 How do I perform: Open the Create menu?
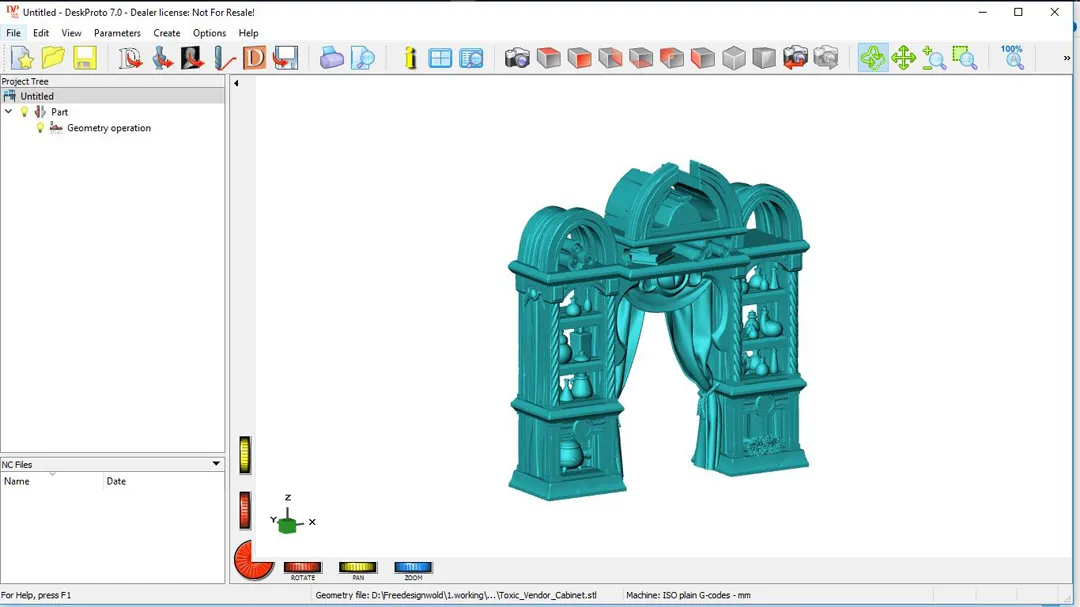point(167,33)
